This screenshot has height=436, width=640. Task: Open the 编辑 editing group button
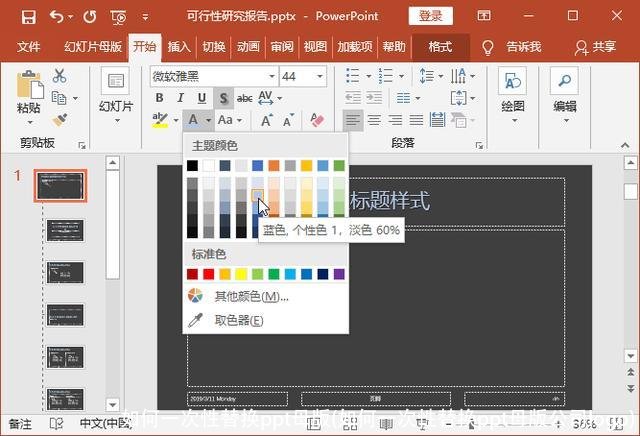[565, 96]
